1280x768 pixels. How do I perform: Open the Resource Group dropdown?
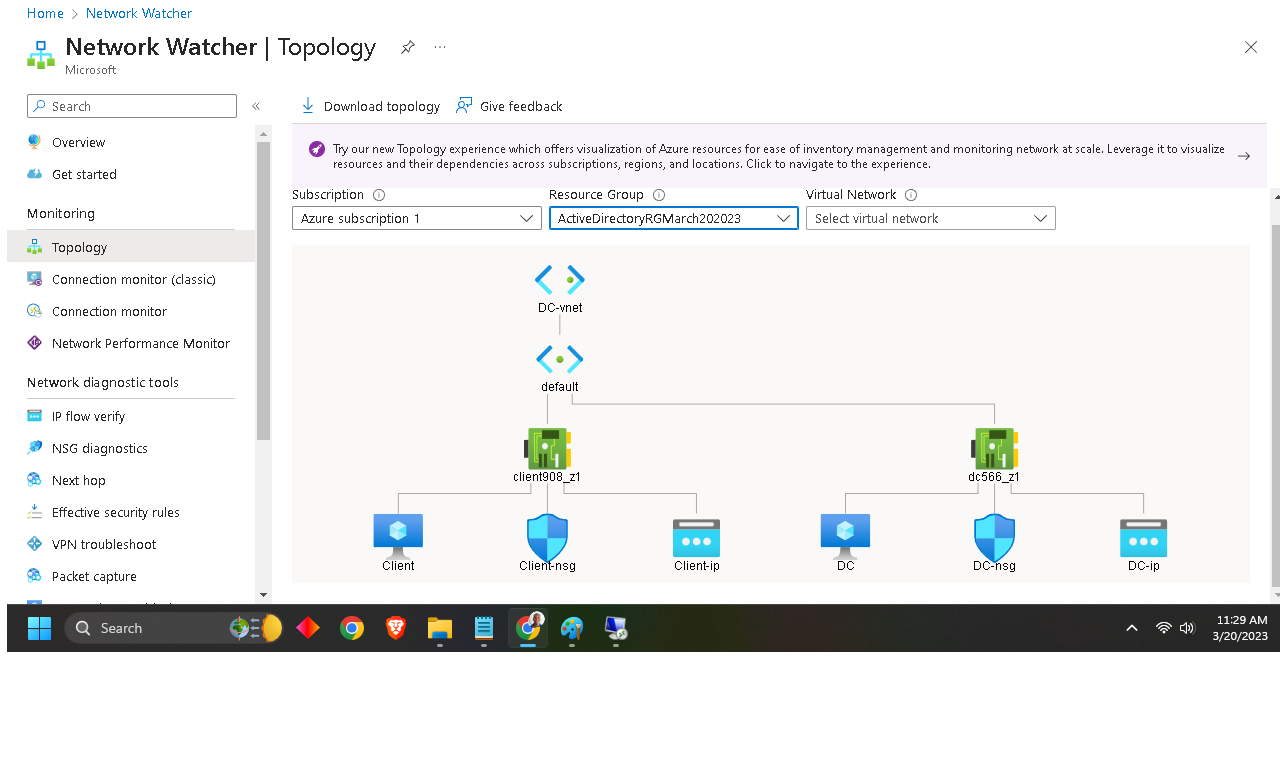(x=673, y=218)
